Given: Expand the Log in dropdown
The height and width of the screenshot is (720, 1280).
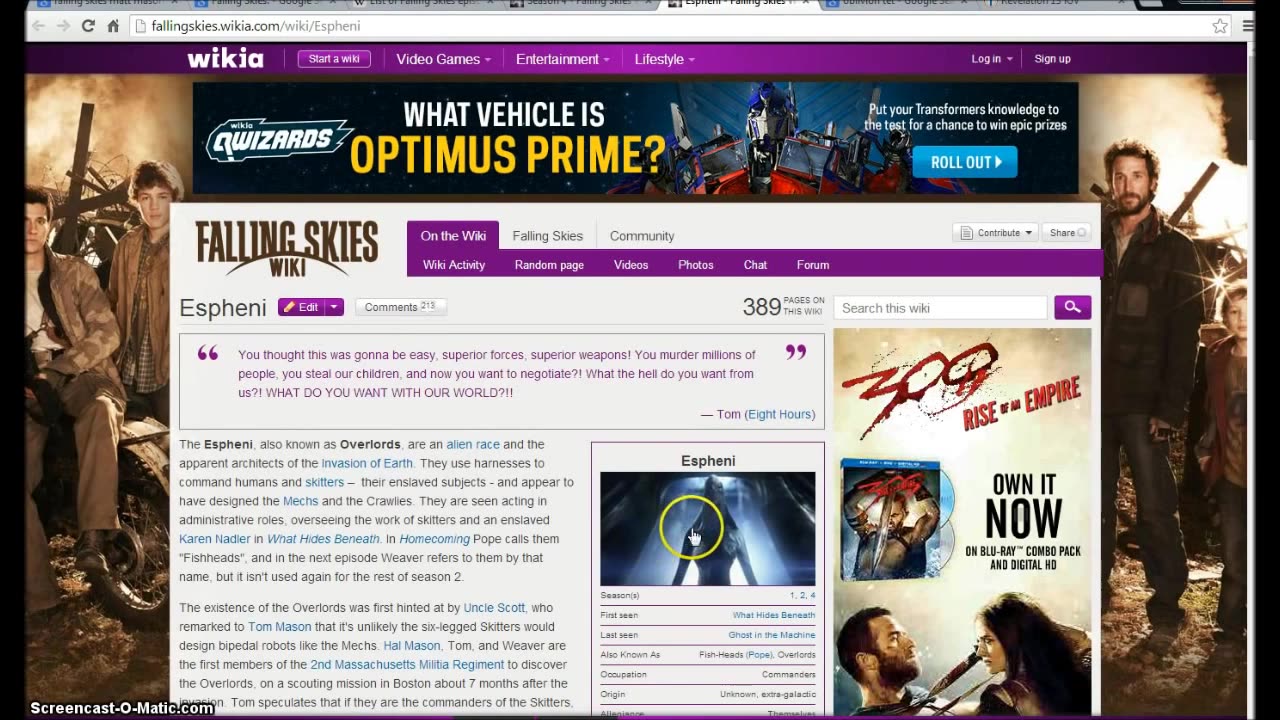Looking at the screenshot, I should pyautogui.click(x=991, y=59).
